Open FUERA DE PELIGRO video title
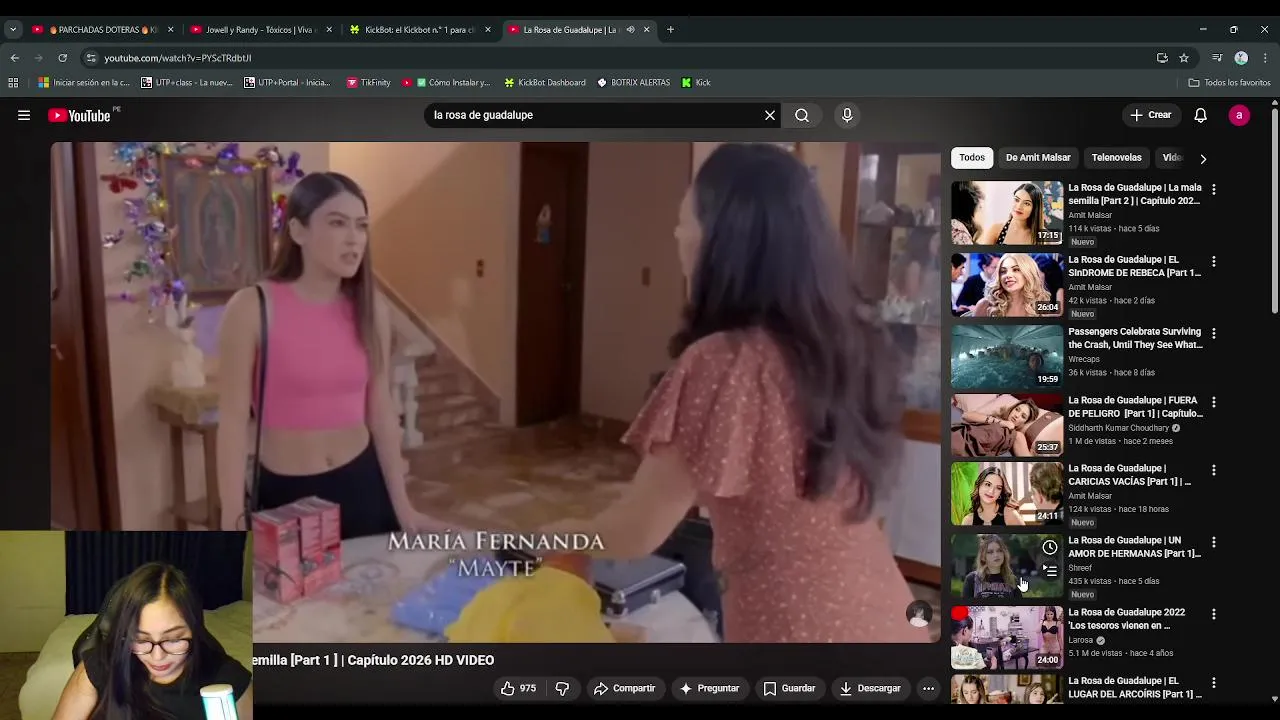Viewport: 1280px width, 720px height. click(x=1135, y=407)
